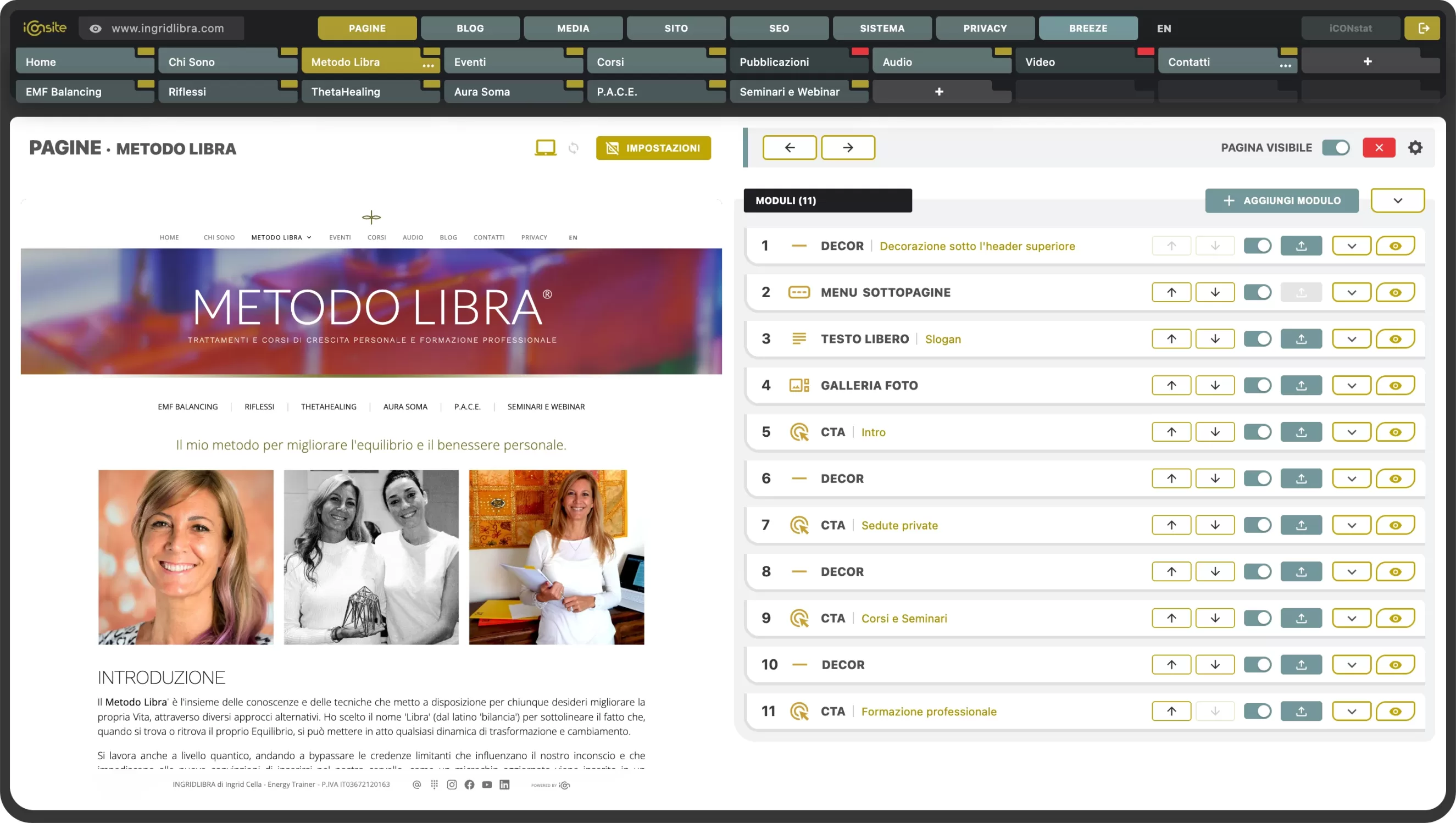Move Menu Sottopagine module up
The height and width of the screenshot is (823, 1456).
[1172, 292]
